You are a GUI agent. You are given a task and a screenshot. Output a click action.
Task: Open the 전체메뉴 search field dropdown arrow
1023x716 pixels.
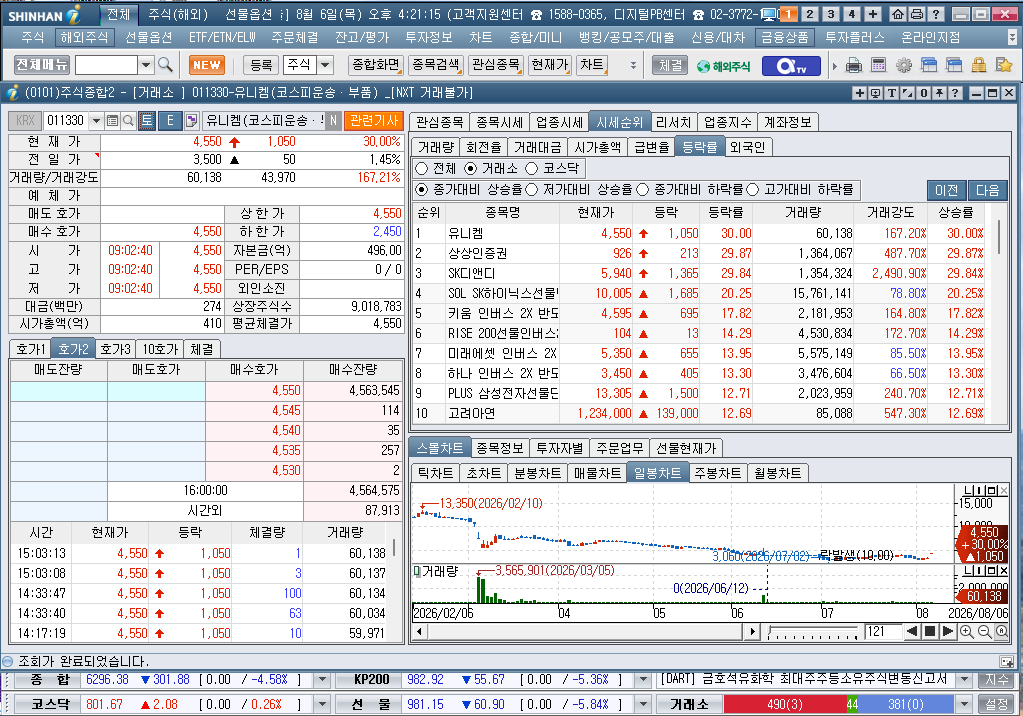(x=146, y=65)
